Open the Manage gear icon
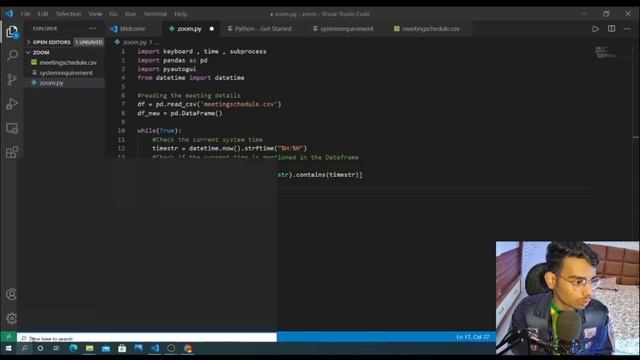The height and width of the screenshot is (360, 640). coord(11,318)
